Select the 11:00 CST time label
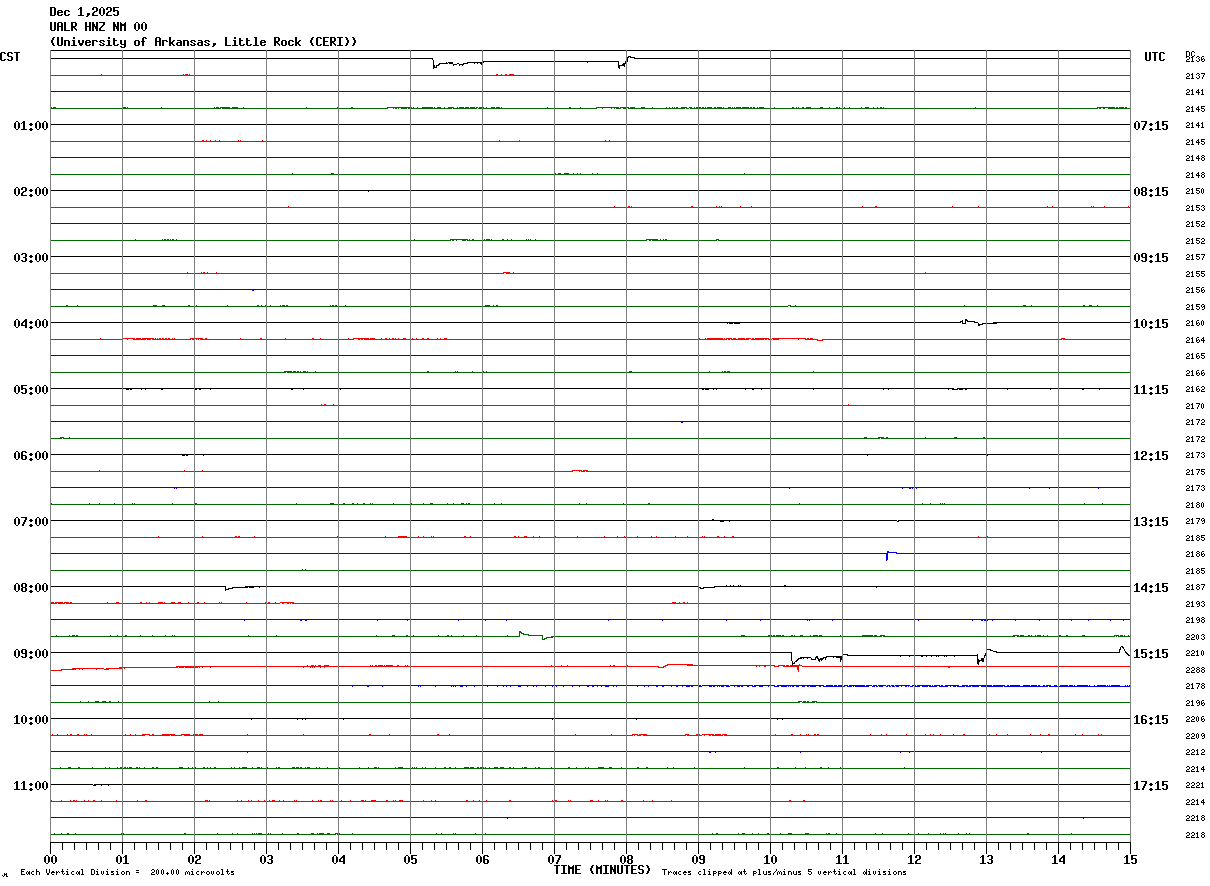The image size is (1210, 886). [x=31, y=785]
